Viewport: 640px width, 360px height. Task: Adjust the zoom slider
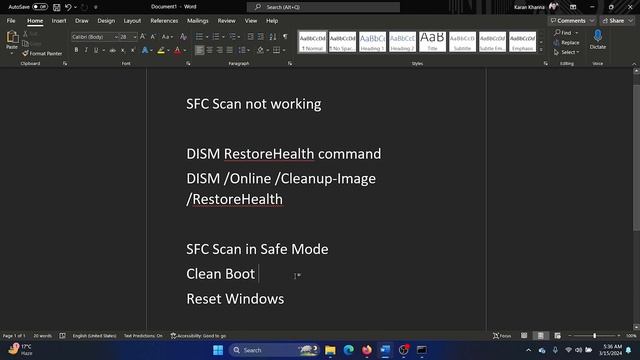(x=594, y=336)
